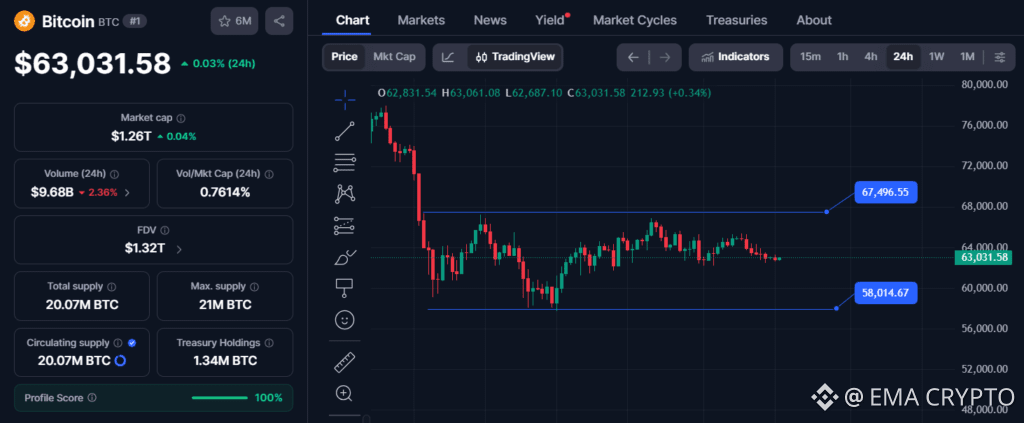Screen dimensions: 1024x423
Task: Select the ruler measure tool
Action: click(344, 362)
